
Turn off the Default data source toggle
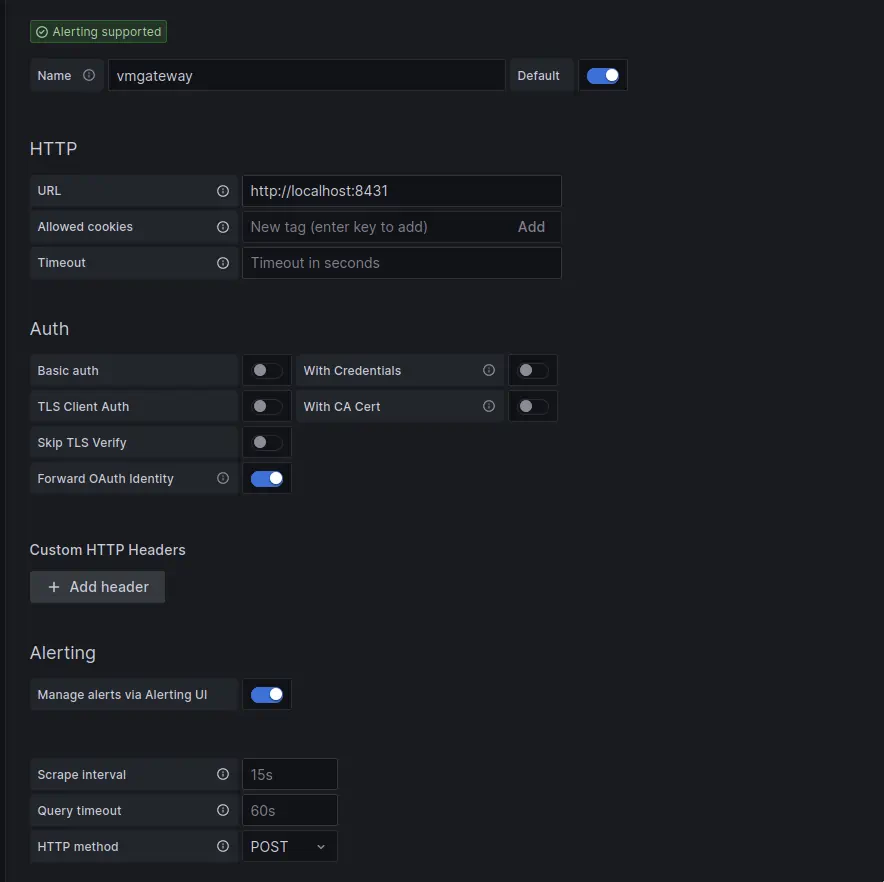click(x=603, y=75)
